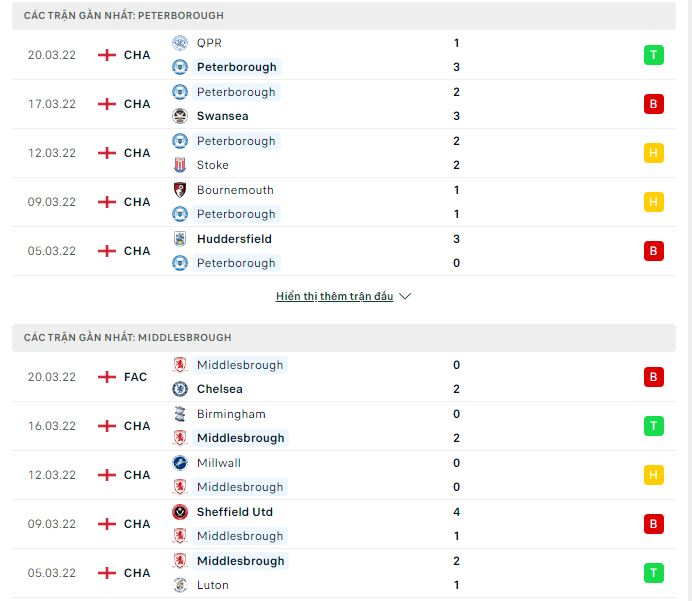Click England flag on 20.03.22 FAC match
692x601 pixels.
pyautogui.click(x=107, y=377)
